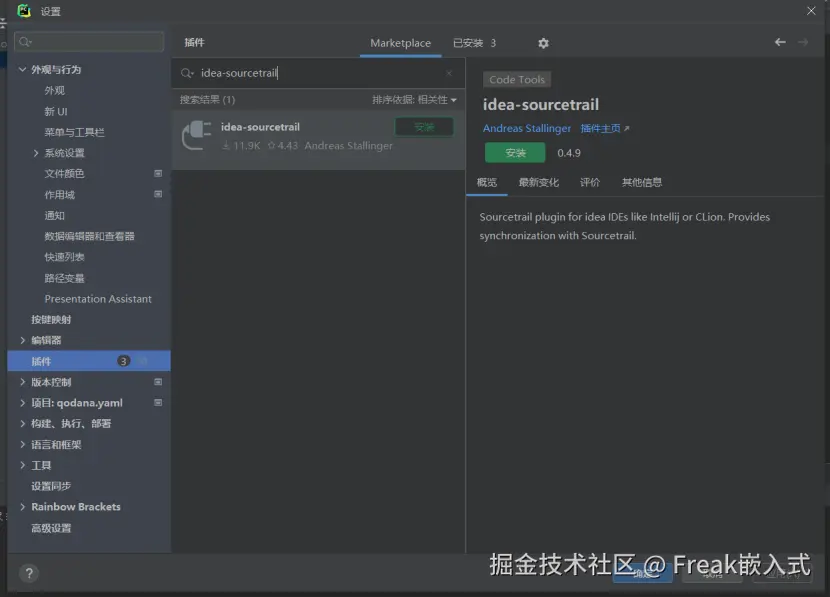This screenshot has width=830, height=597.
Task: Expand the 语言和框架 section
Action: (x=22, y=444)
